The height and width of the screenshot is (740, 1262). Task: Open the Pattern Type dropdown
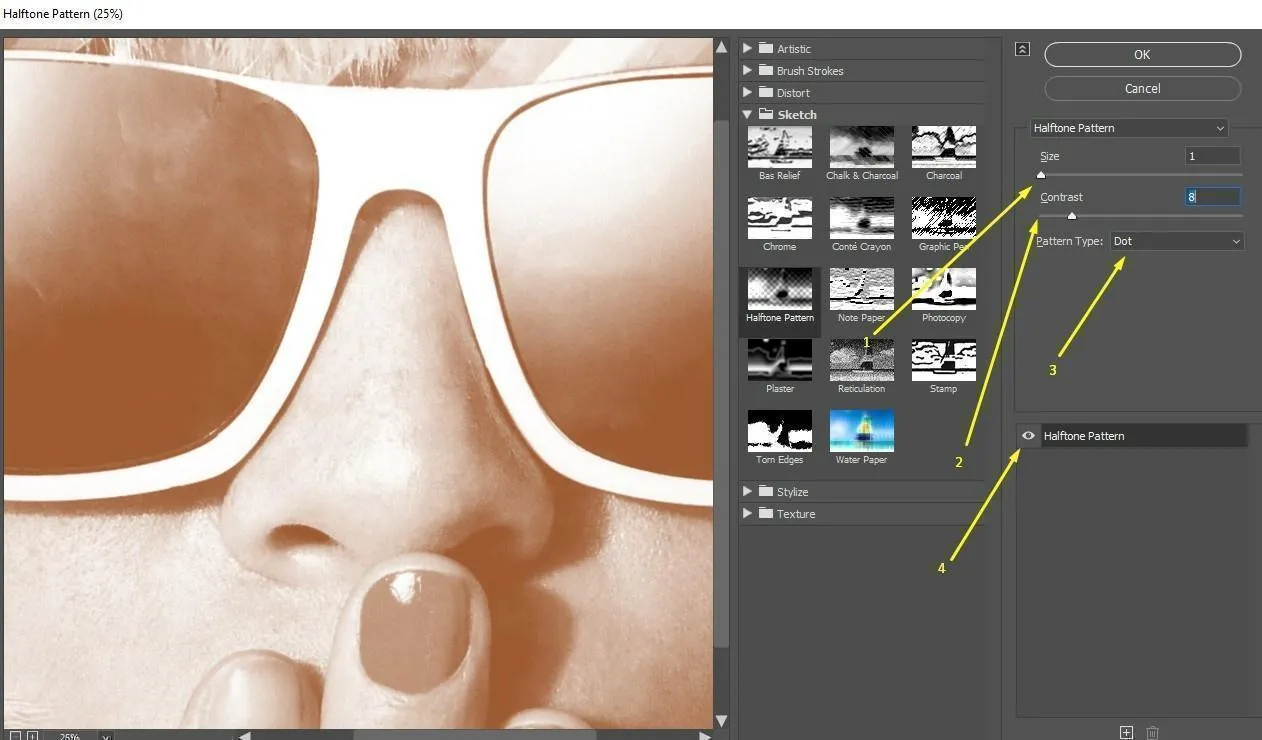pos(1177,241)
